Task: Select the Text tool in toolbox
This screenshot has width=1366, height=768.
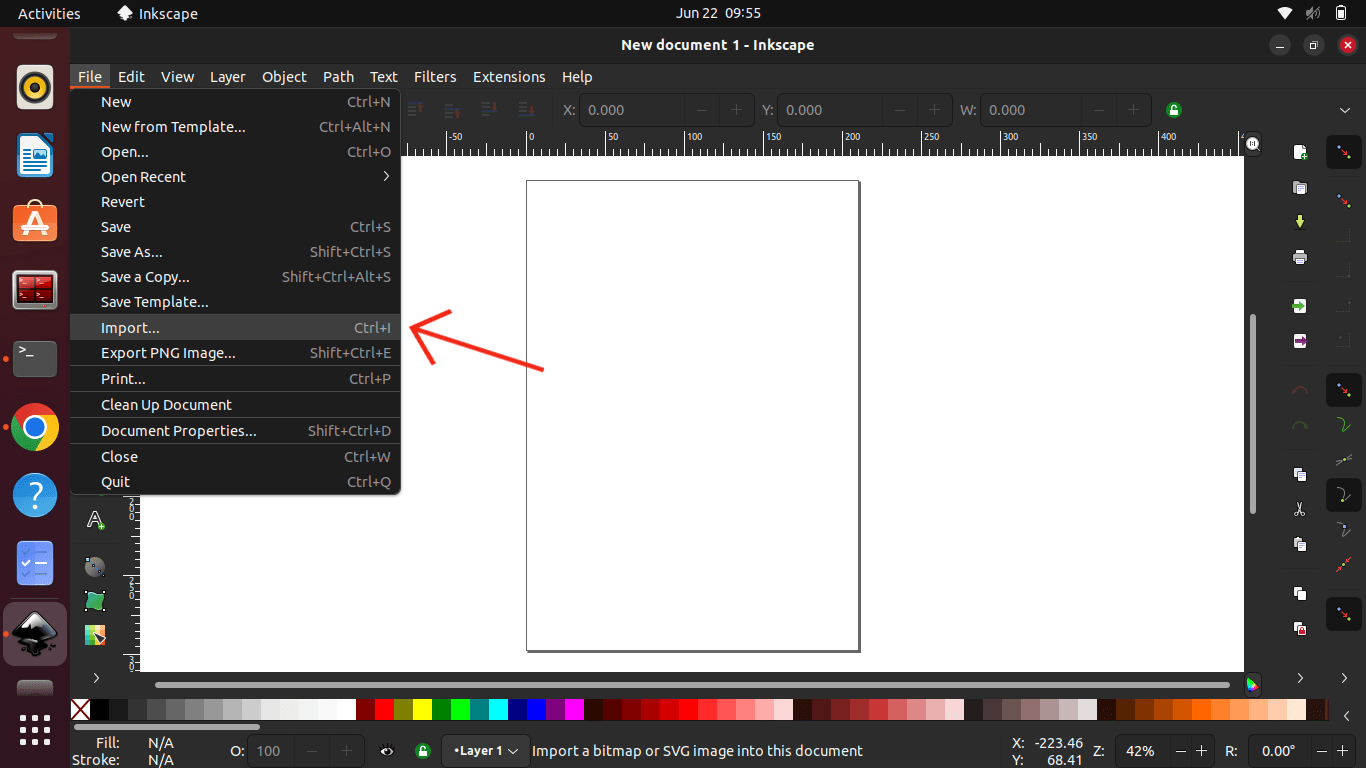Action: coord(95,519)
